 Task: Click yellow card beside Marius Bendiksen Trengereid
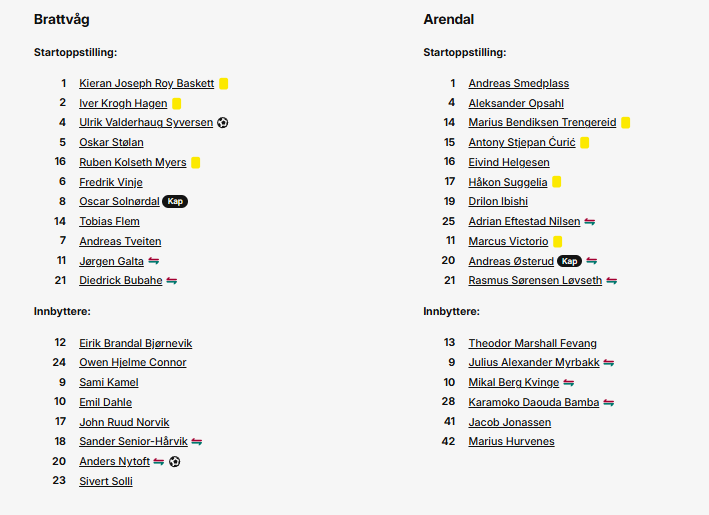click(626, 123)
